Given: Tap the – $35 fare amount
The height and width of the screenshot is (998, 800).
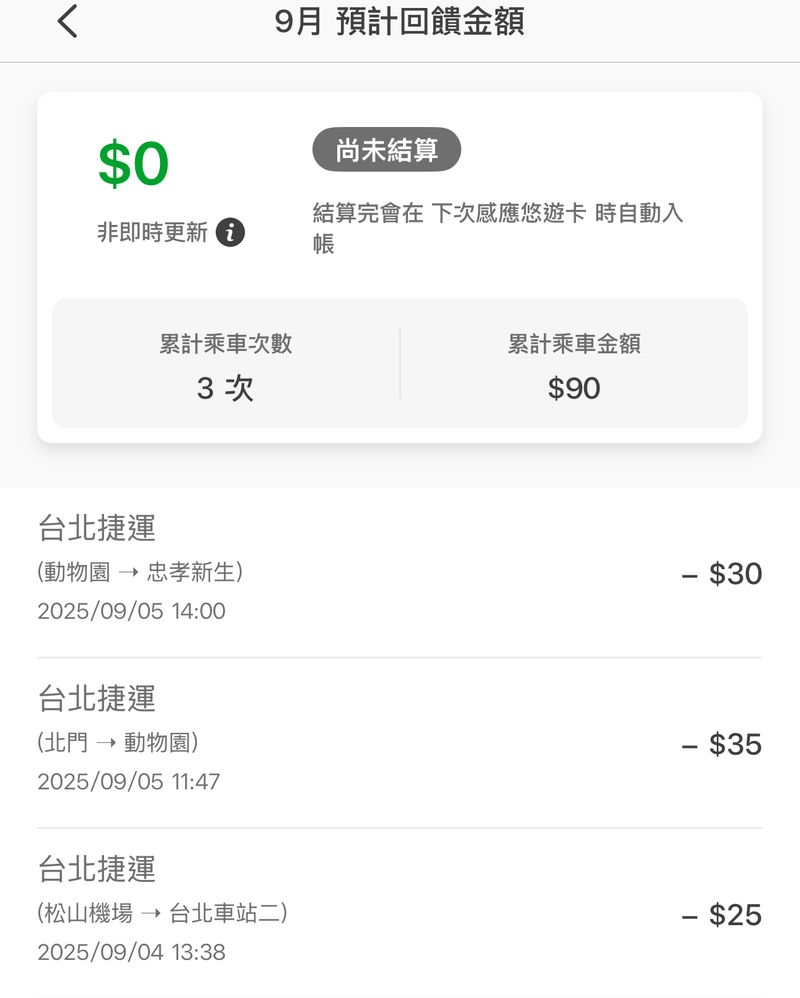Looking at the screenshot, I should [x=721, y=744].
